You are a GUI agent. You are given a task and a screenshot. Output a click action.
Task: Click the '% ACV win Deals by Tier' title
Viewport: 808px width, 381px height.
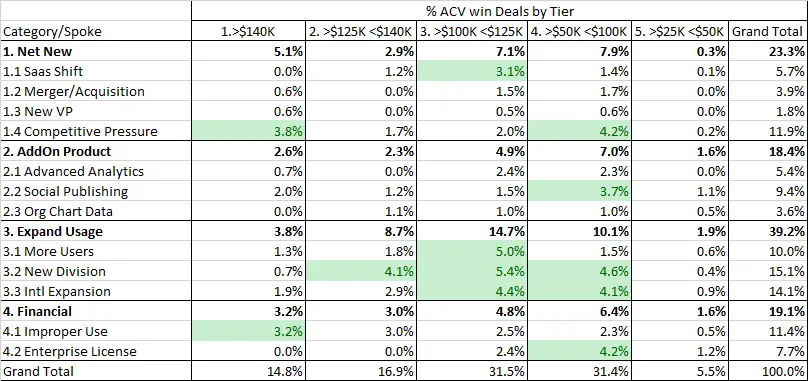(500, 10)
